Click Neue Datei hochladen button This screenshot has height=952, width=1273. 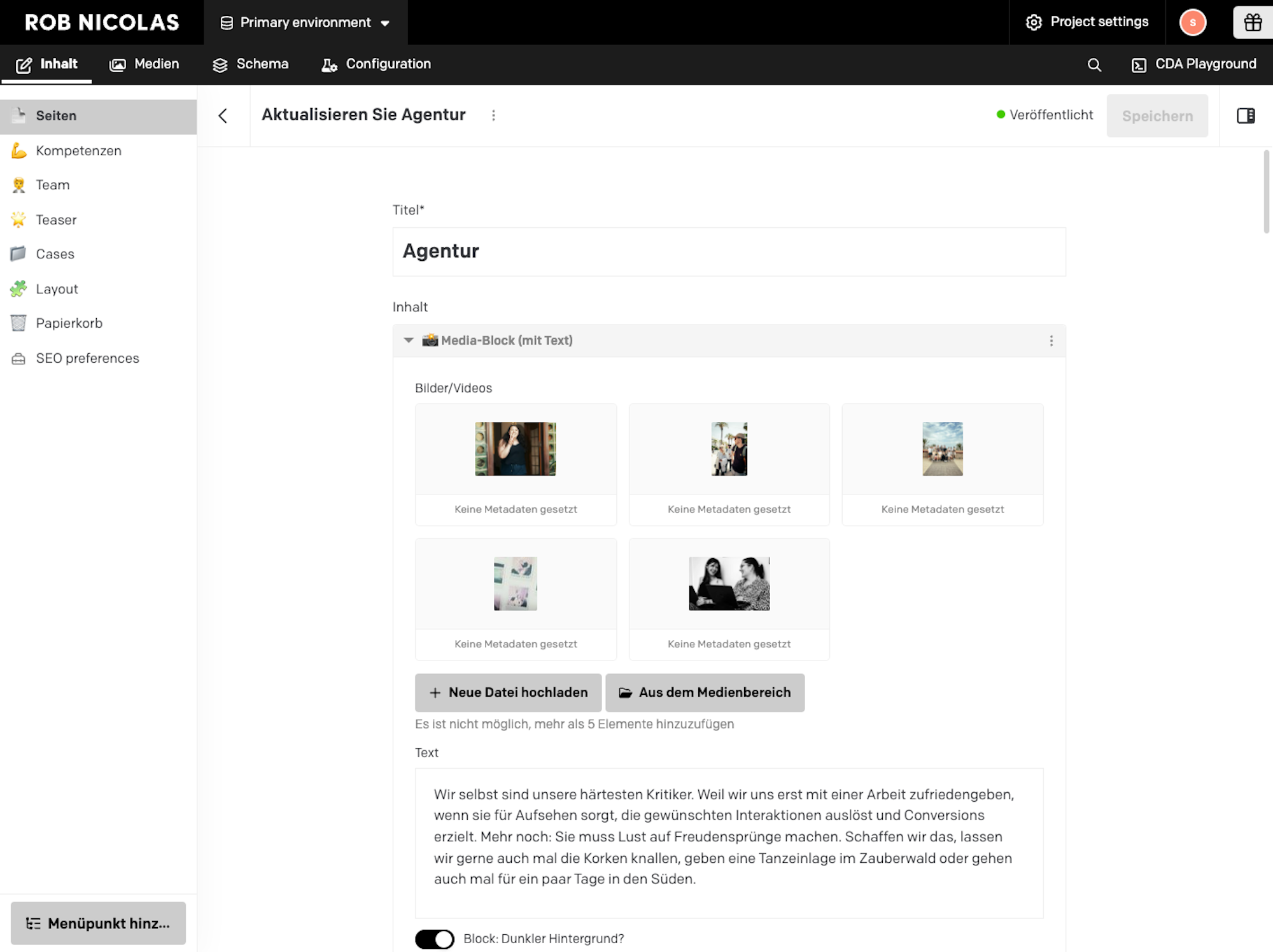(x=508, y=692)
